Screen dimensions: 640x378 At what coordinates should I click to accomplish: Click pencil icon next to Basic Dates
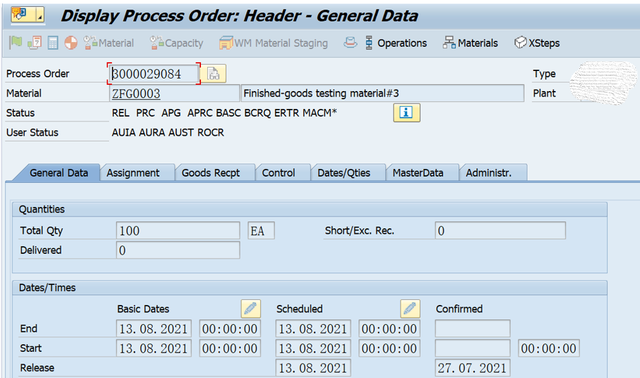coord(251,309)
